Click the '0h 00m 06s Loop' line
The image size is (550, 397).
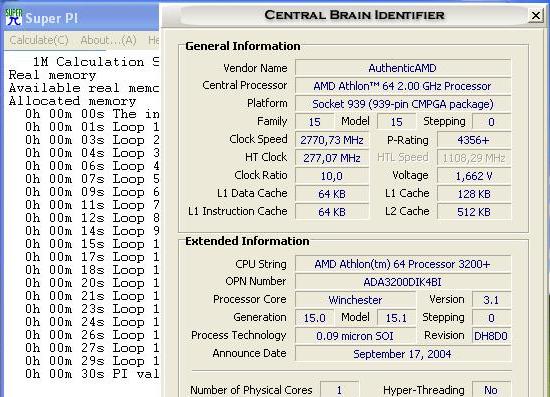click(x=92, y=166)
